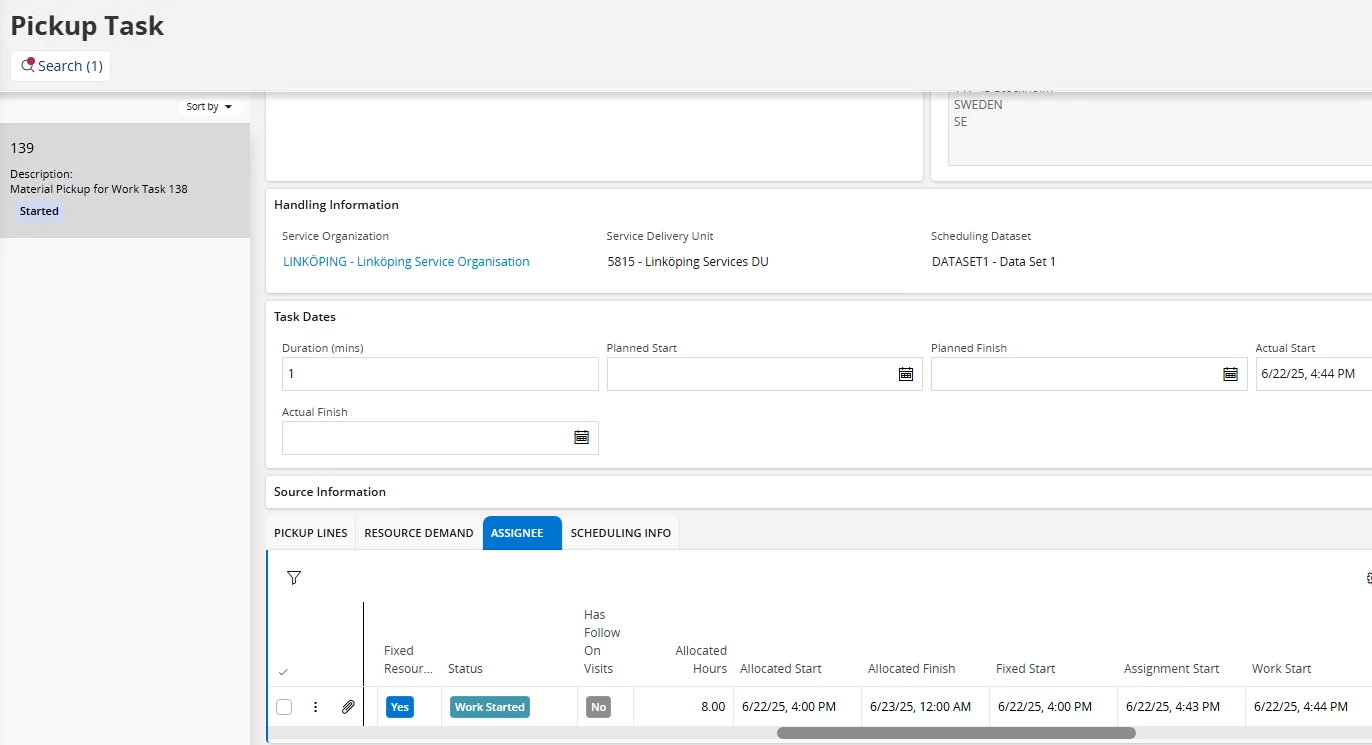
Task: Collapse the Task Dates section header
Action: [305, 317]
